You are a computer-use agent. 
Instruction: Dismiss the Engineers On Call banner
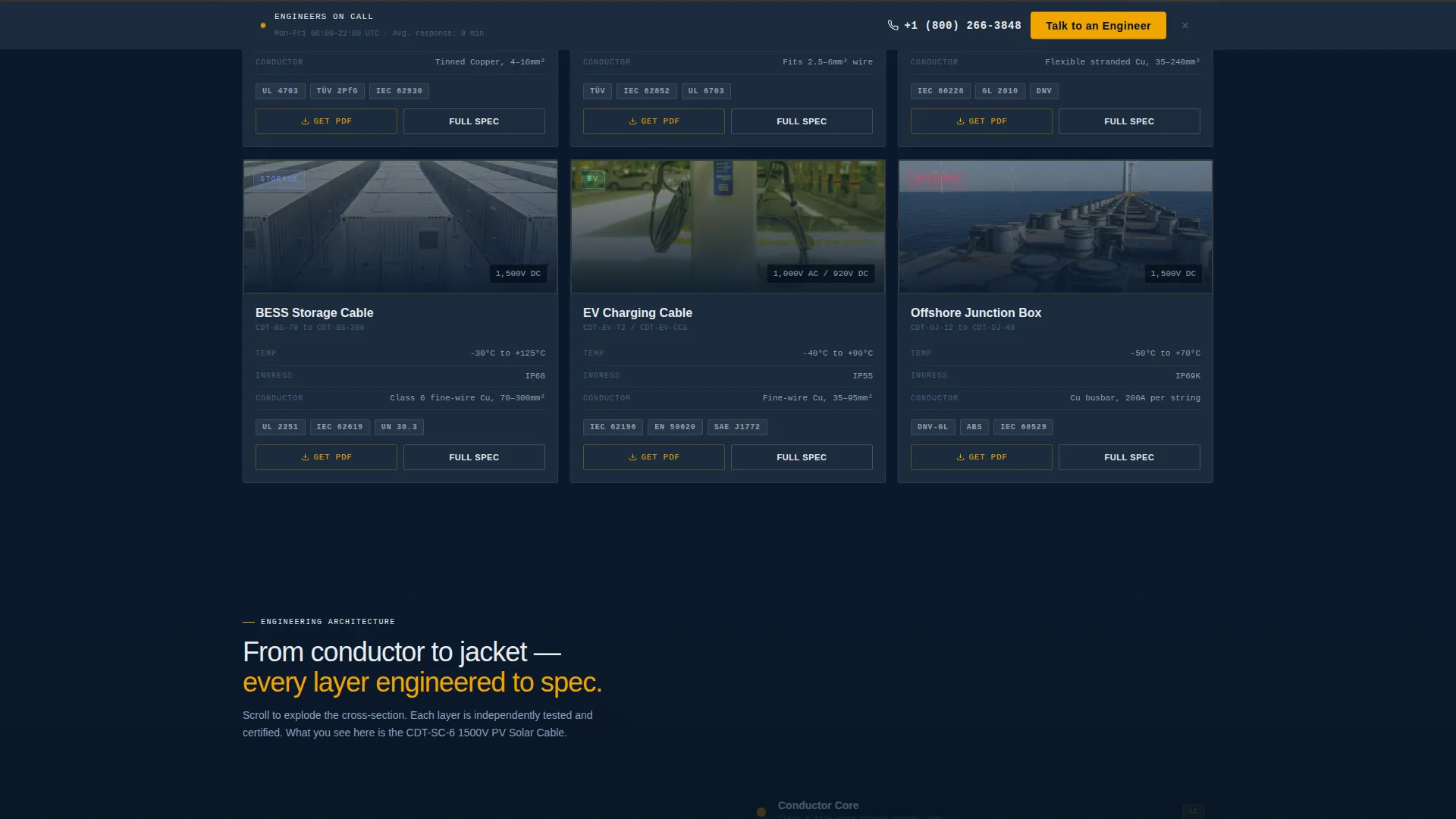pyautogui.click(x=1185, y=26)
